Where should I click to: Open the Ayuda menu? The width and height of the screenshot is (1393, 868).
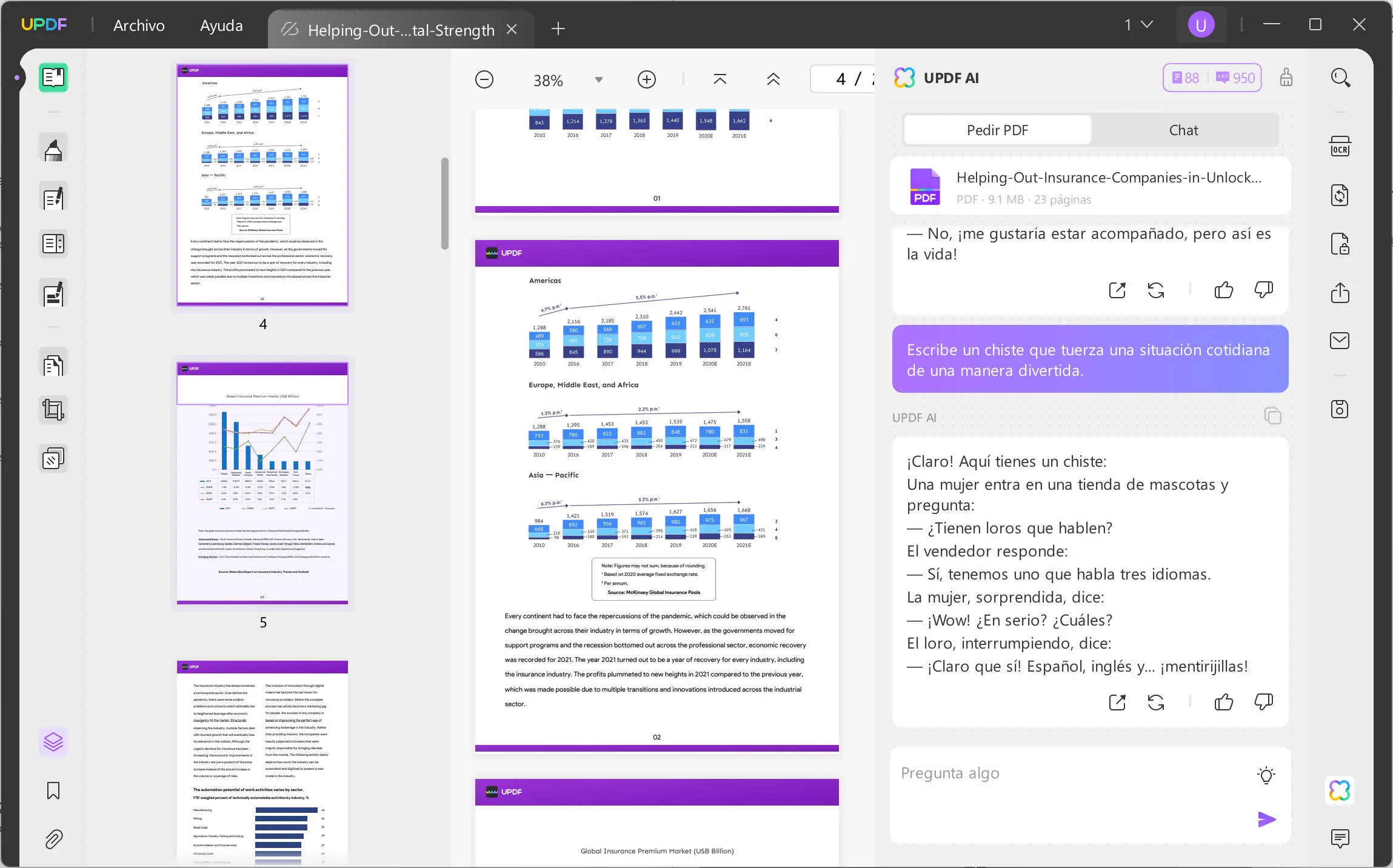point(221,25)
